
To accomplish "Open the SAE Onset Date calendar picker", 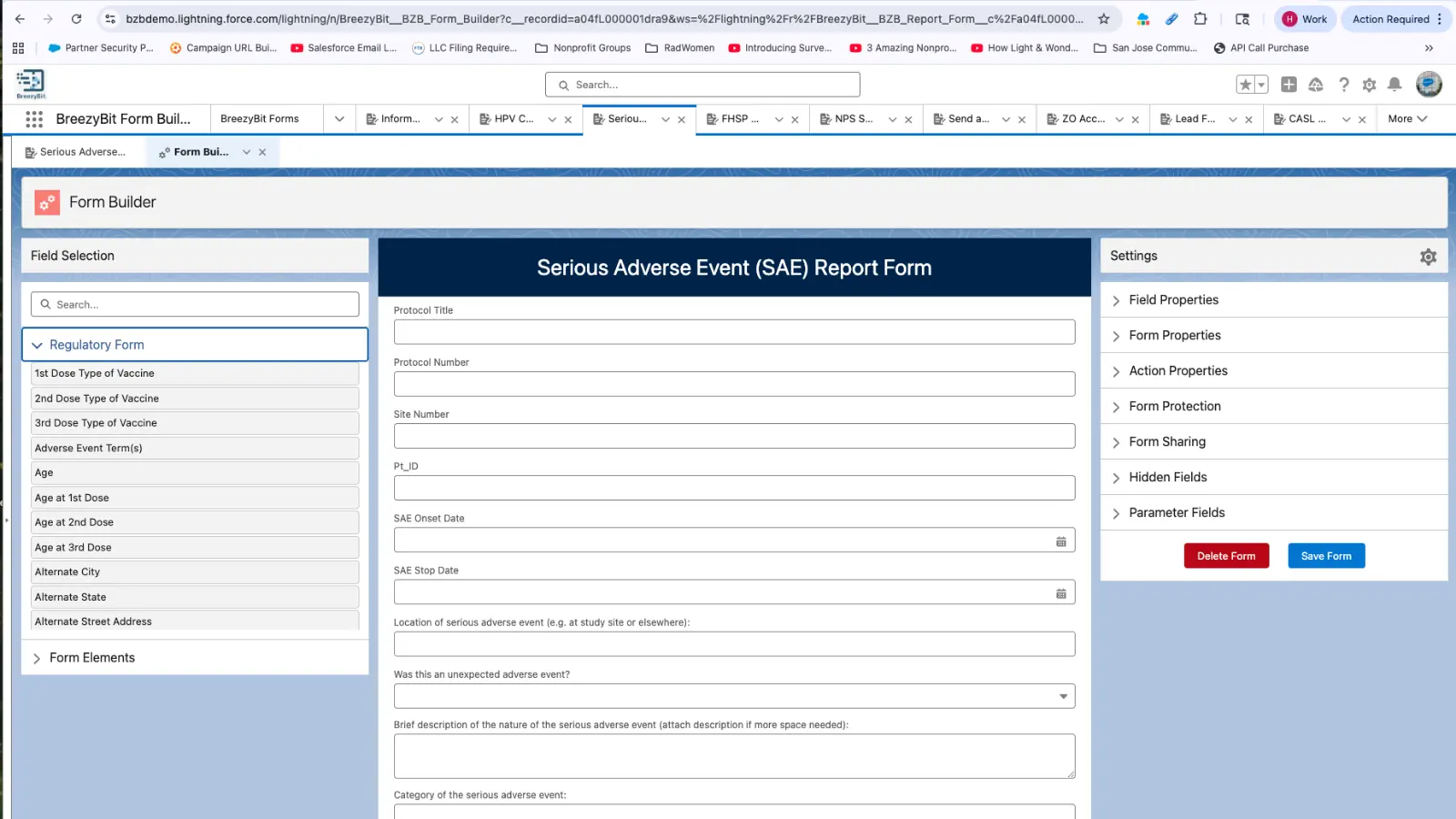I will click(1061, 540).
